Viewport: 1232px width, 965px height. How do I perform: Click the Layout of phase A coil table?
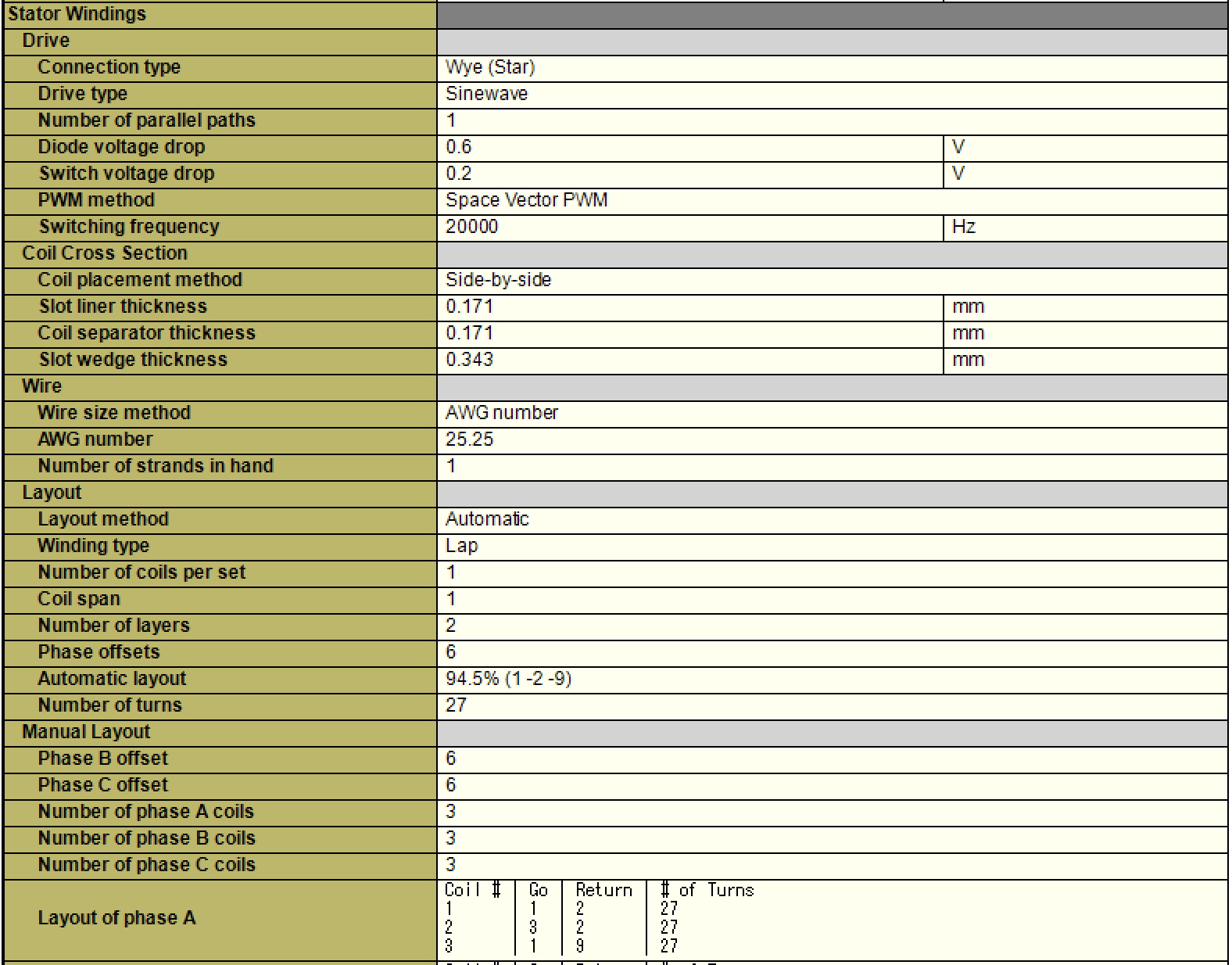pos(599,918)
